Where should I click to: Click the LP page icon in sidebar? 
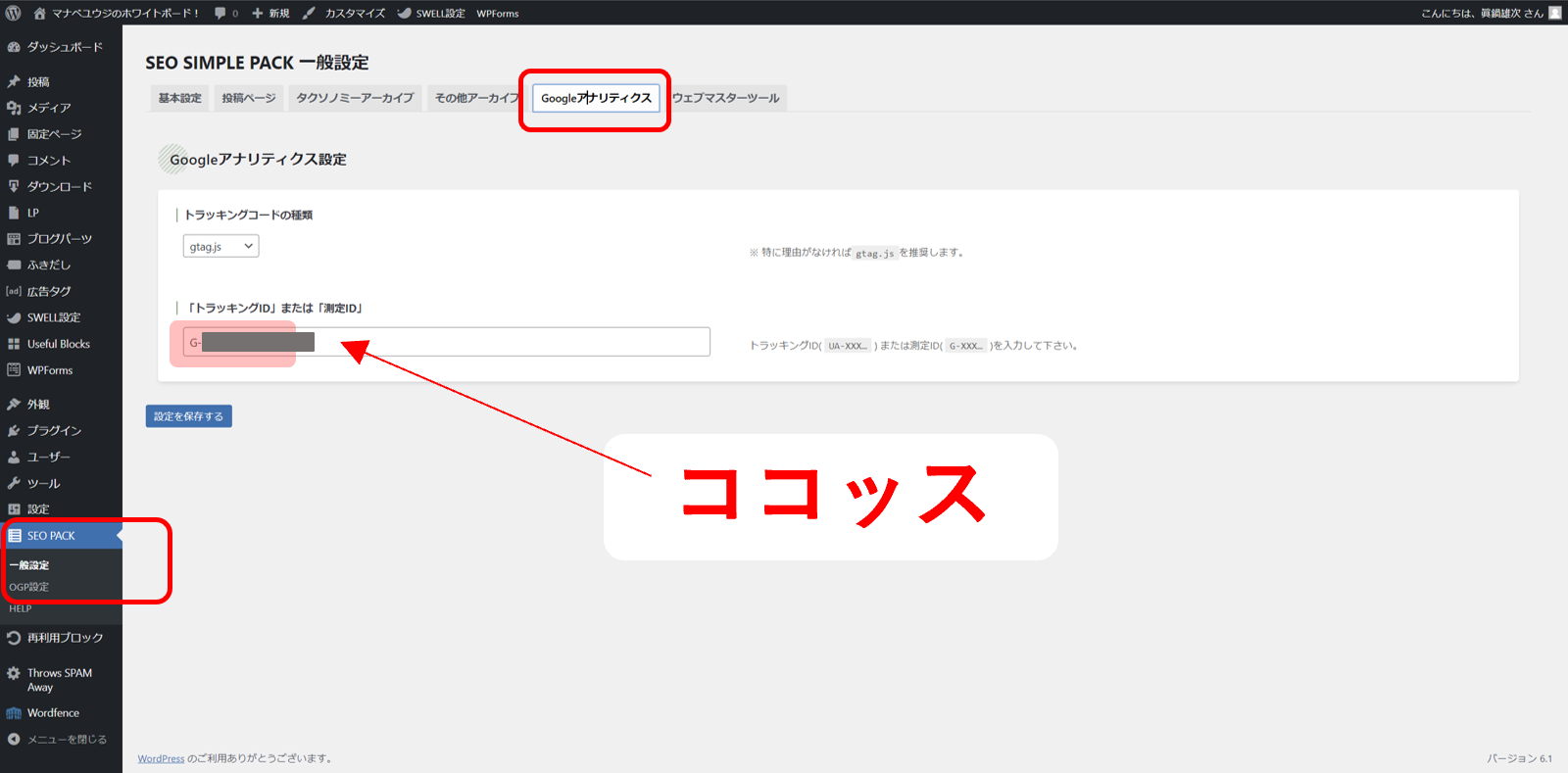14,213
